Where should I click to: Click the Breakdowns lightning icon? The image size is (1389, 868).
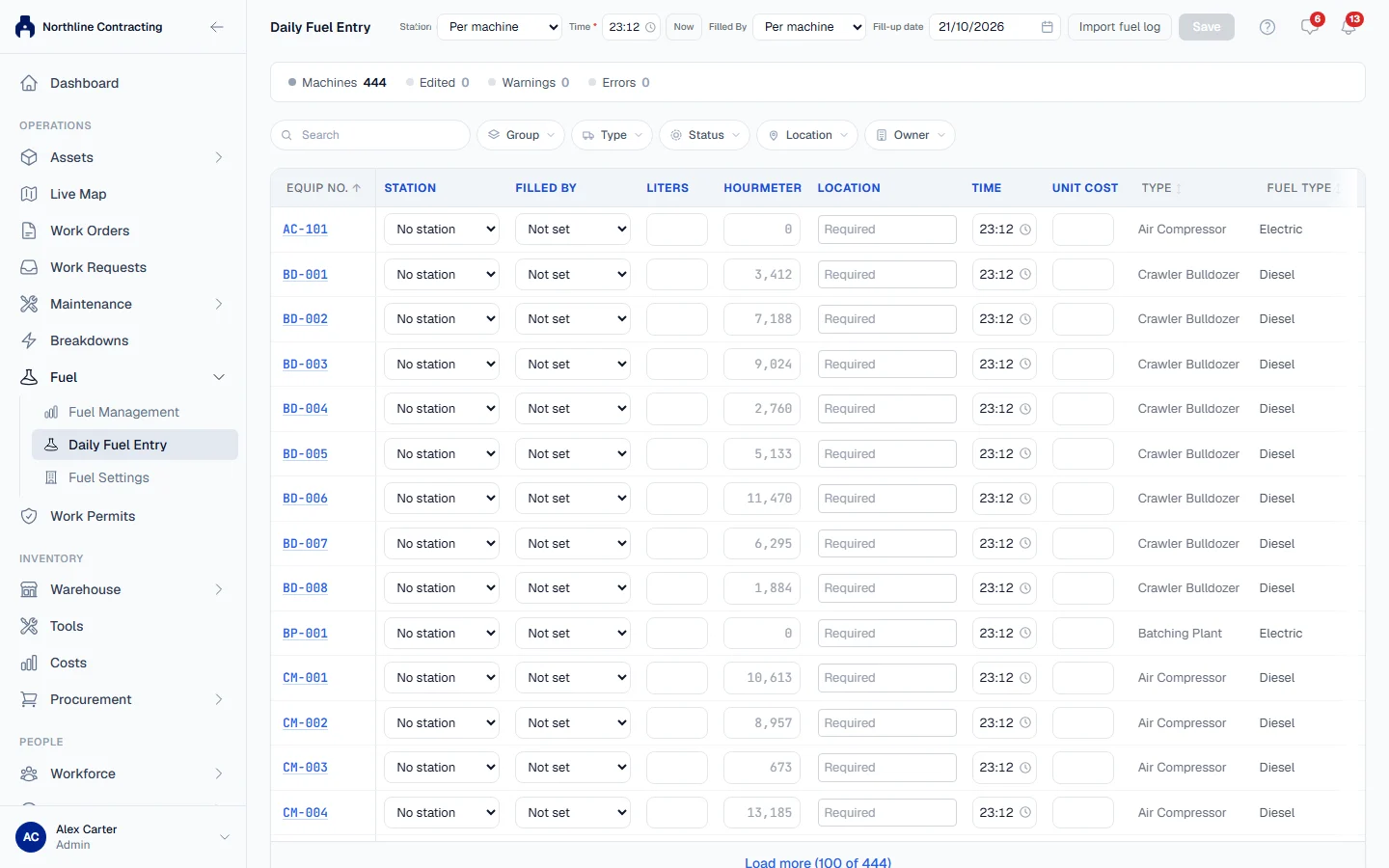tap(29, 340)
